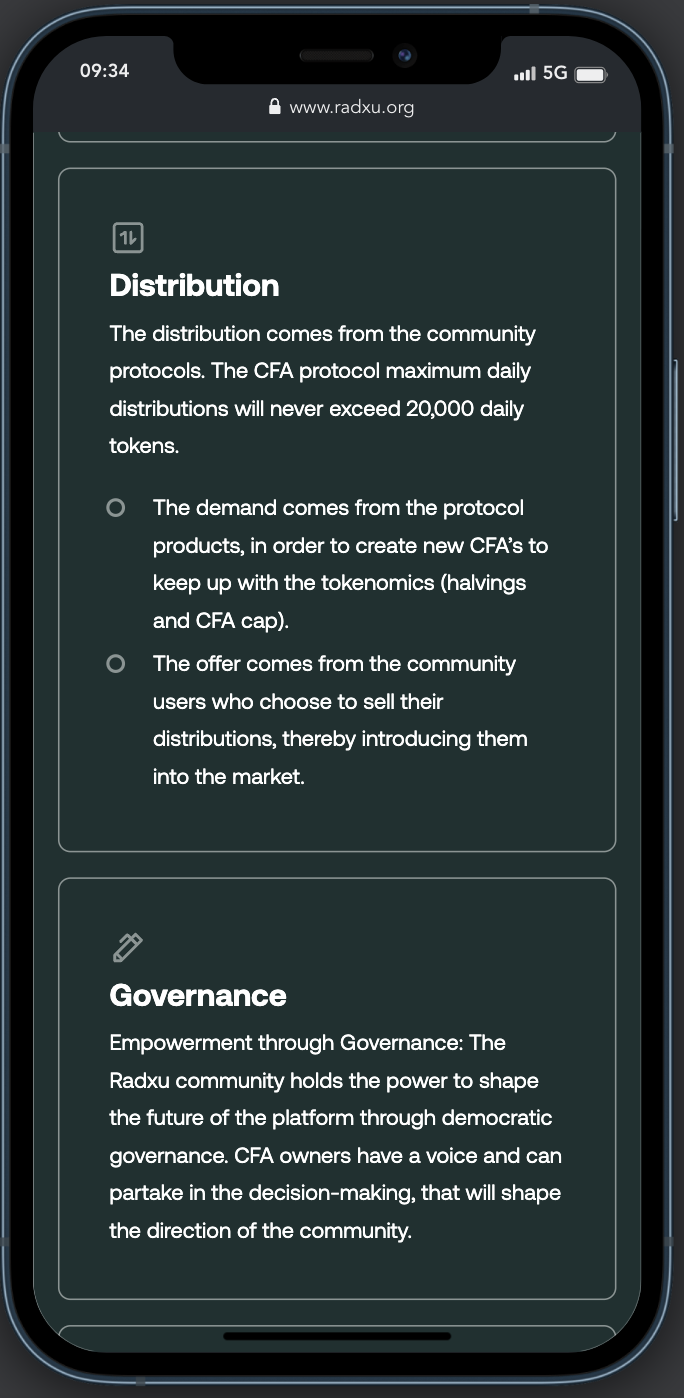Click the partially visible card below Governance
Viewport: 684px width, 1398px height.
(337, 1337)
